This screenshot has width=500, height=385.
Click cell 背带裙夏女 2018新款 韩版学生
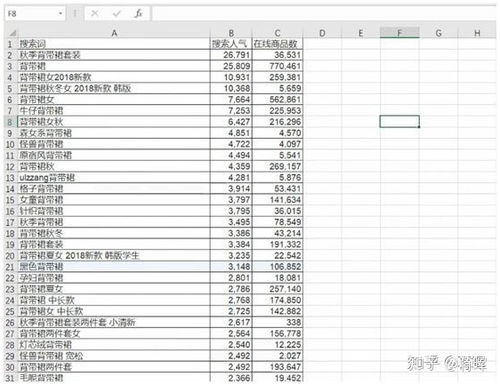click(114, 256)
